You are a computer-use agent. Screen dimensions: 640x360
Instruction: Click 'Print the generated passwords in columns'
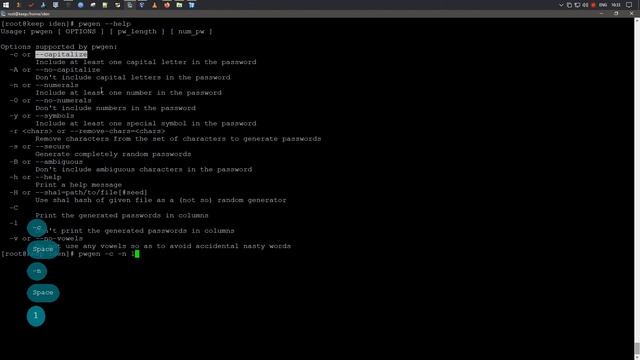click(122, 216)
